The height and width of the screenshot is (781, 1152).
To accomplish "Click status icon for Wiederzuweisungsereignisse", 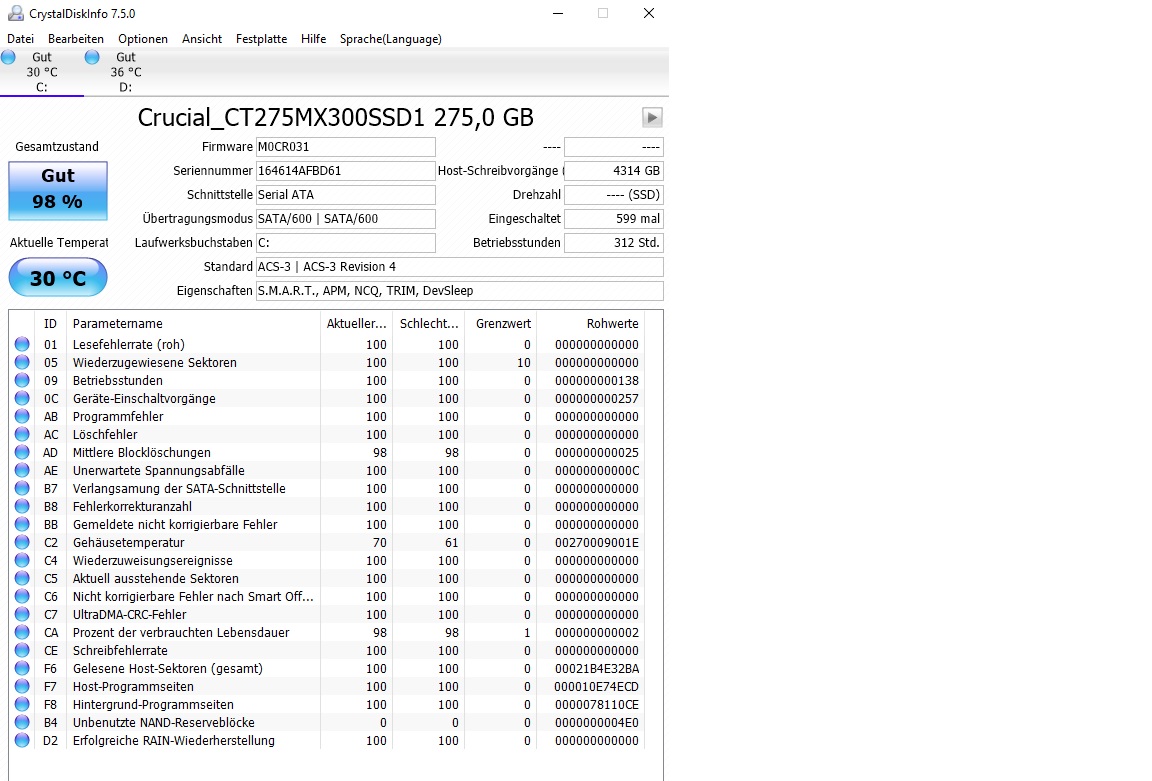I will (x=22, y=560).
